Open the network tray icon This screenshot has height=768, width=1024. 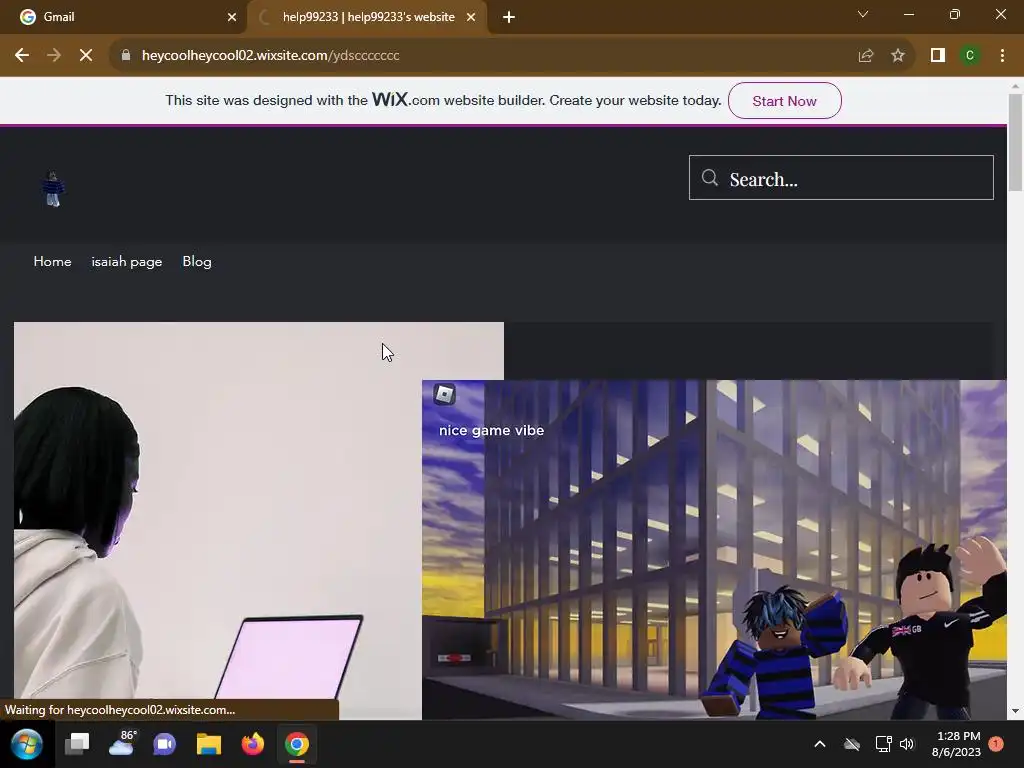(x=883, y=744)
